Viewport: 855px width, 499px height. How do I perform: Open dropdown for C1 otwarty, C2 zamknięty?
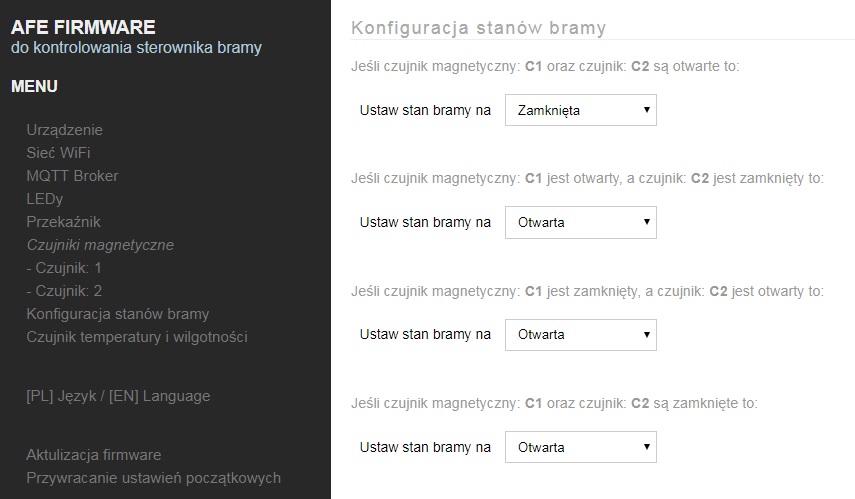[x=581, y=222]
